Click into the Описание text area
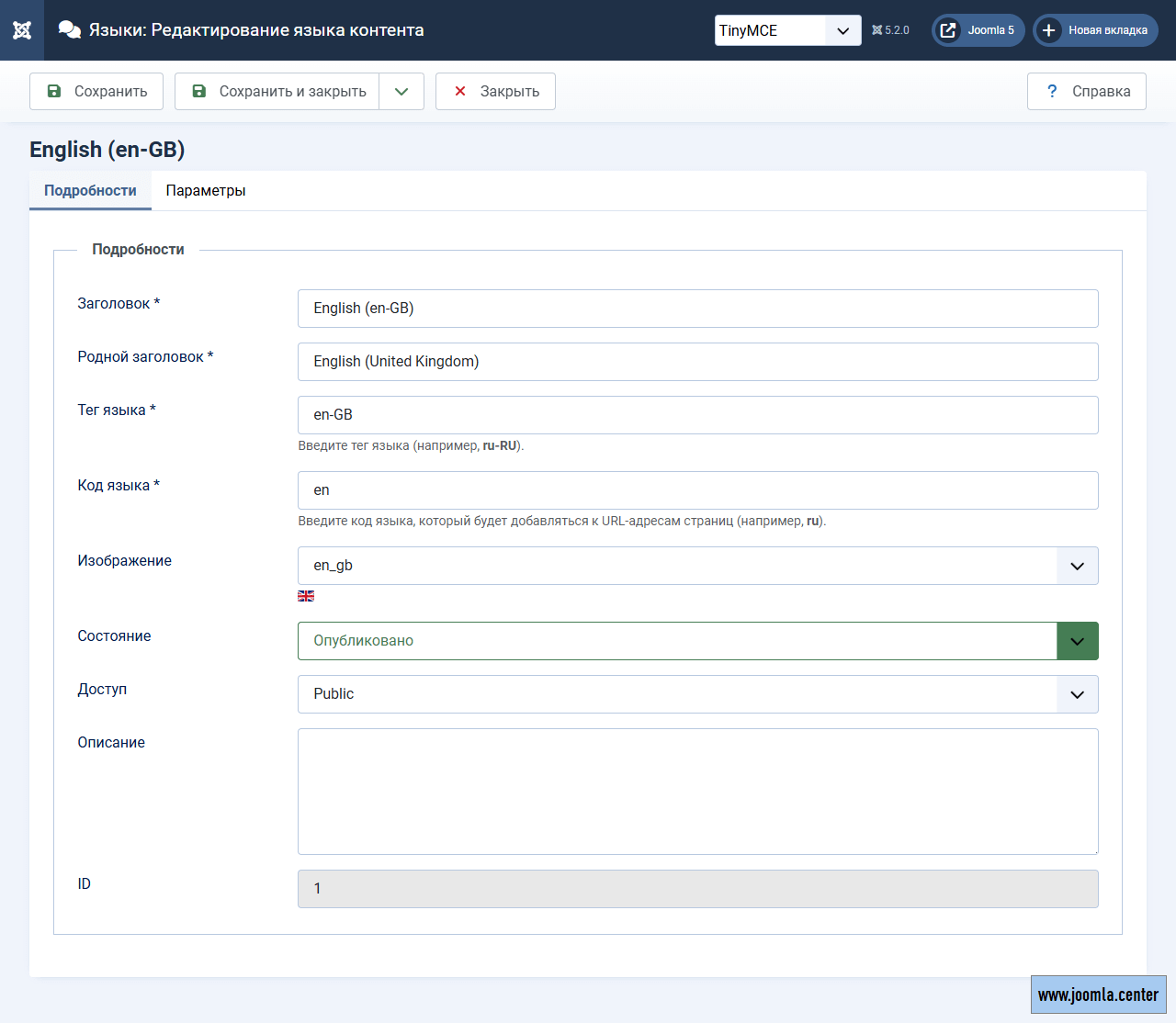This screenshot has height=1023, width=1176. click(697, 792)
